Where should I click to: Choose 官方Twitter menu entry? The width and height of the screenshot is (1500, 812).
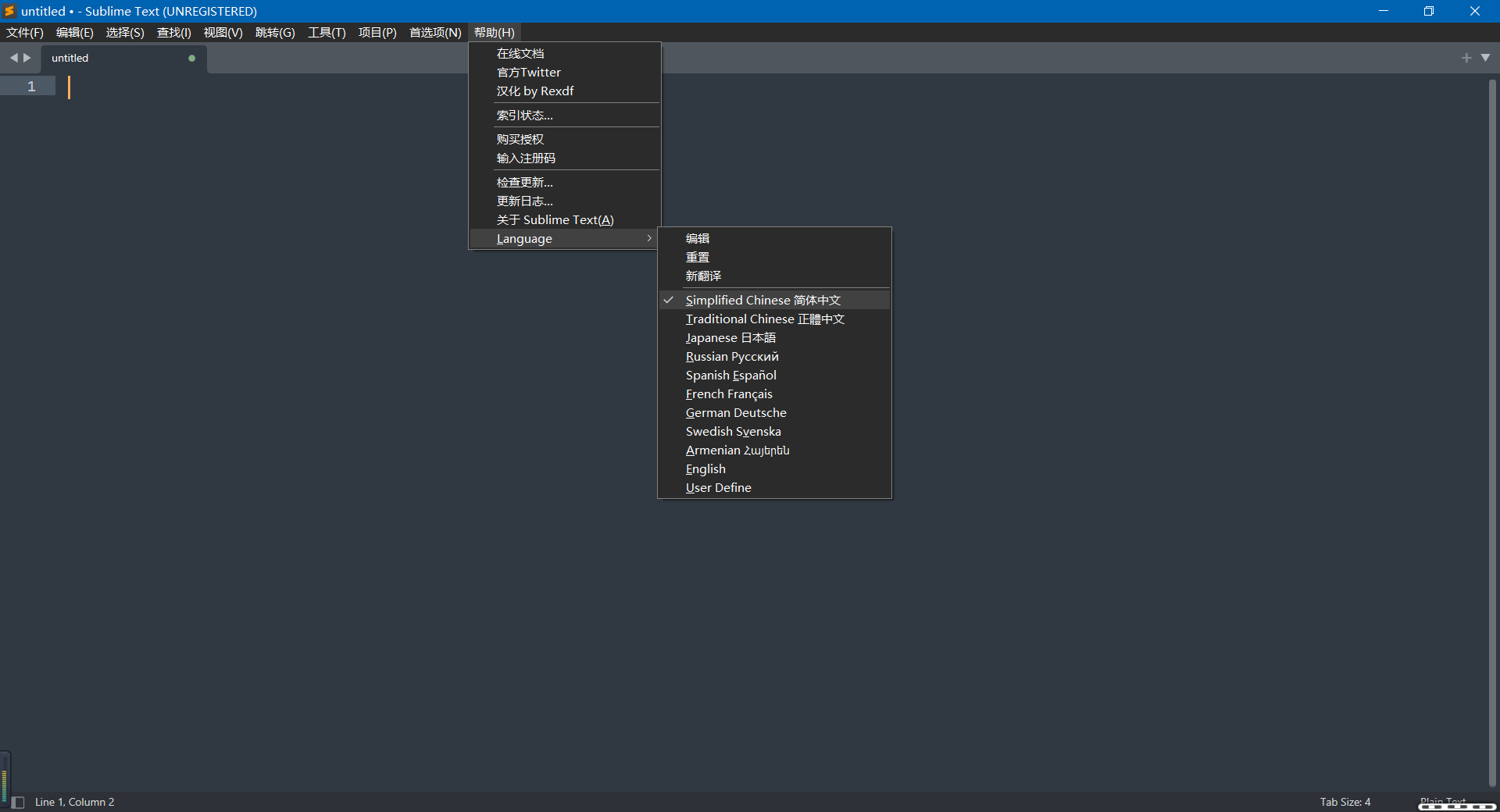[565, 73]
